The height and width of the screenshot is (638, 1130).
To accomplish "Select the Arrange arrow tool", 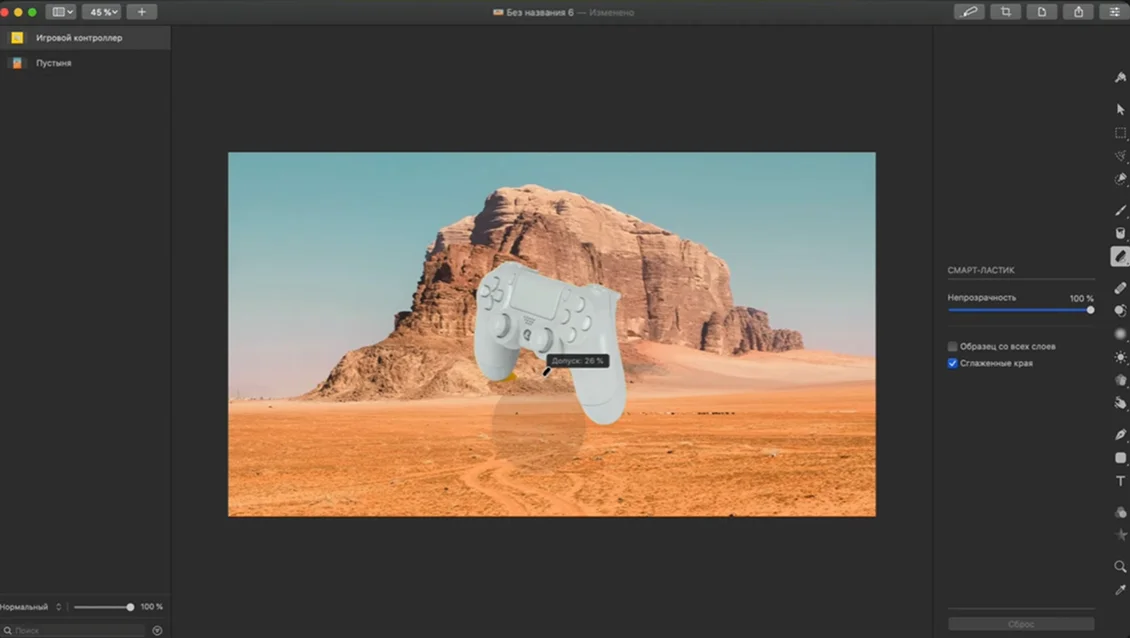I will 1120,109.
